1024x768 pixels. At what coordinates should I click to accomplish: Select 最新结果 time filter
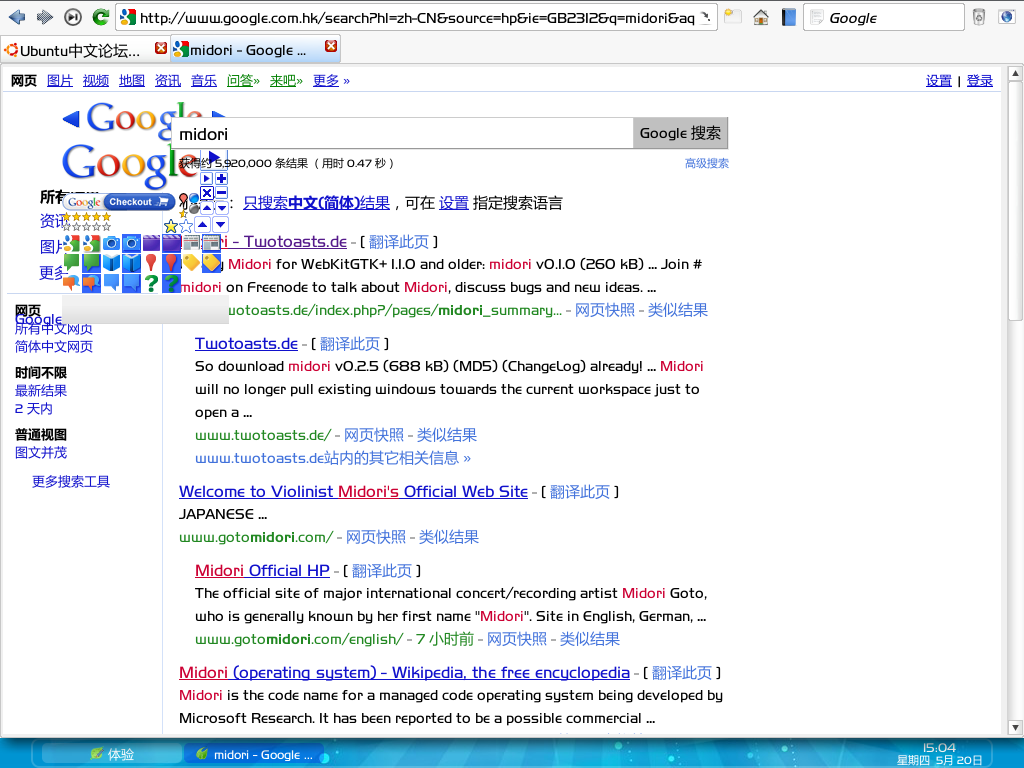click(x=40, y=391)
